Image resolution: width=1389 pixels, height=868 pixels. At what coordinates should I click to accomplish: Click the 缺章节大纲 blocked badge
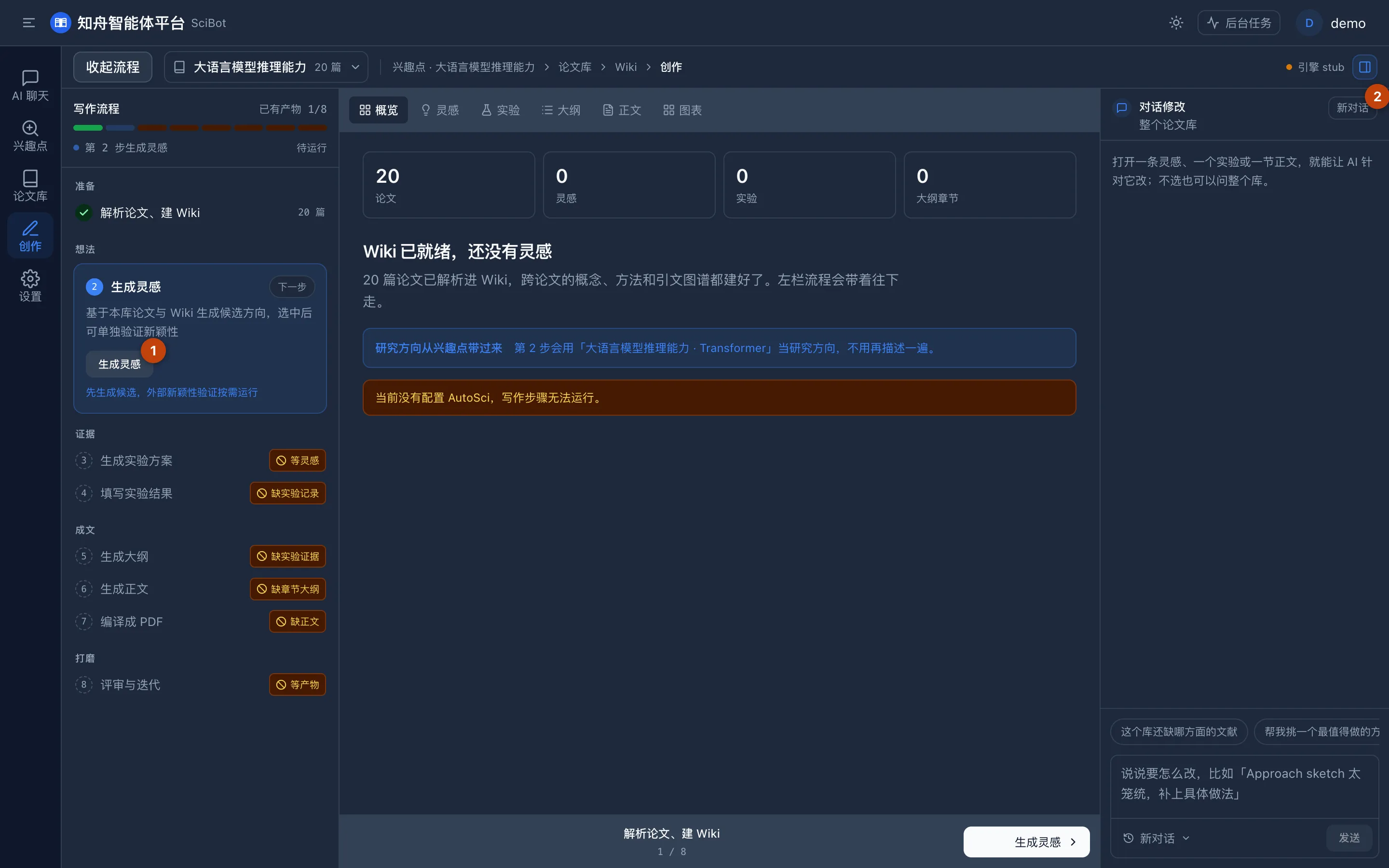pos(287,589)
